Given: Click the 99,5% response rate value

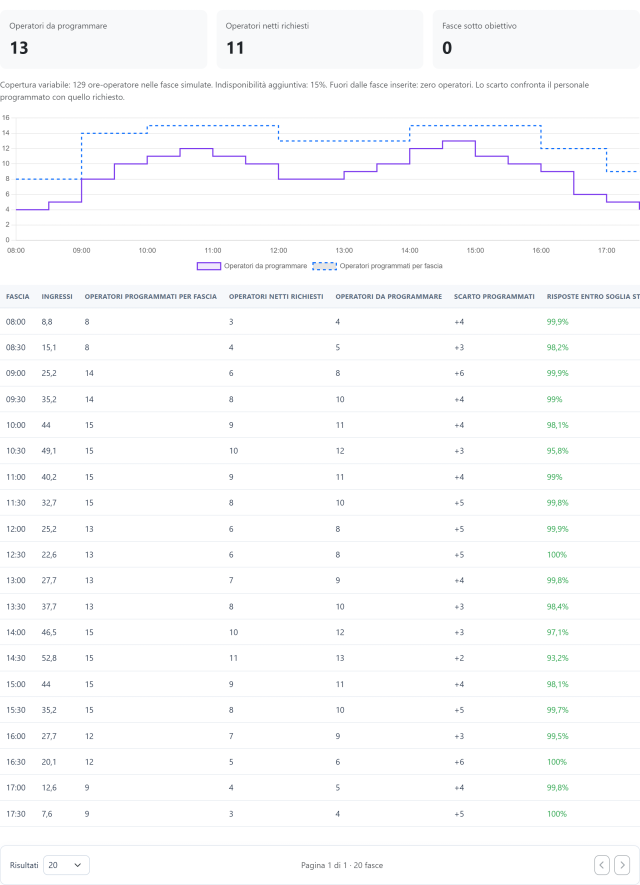Looking at the screenshot, I should [x=558, y=736].
